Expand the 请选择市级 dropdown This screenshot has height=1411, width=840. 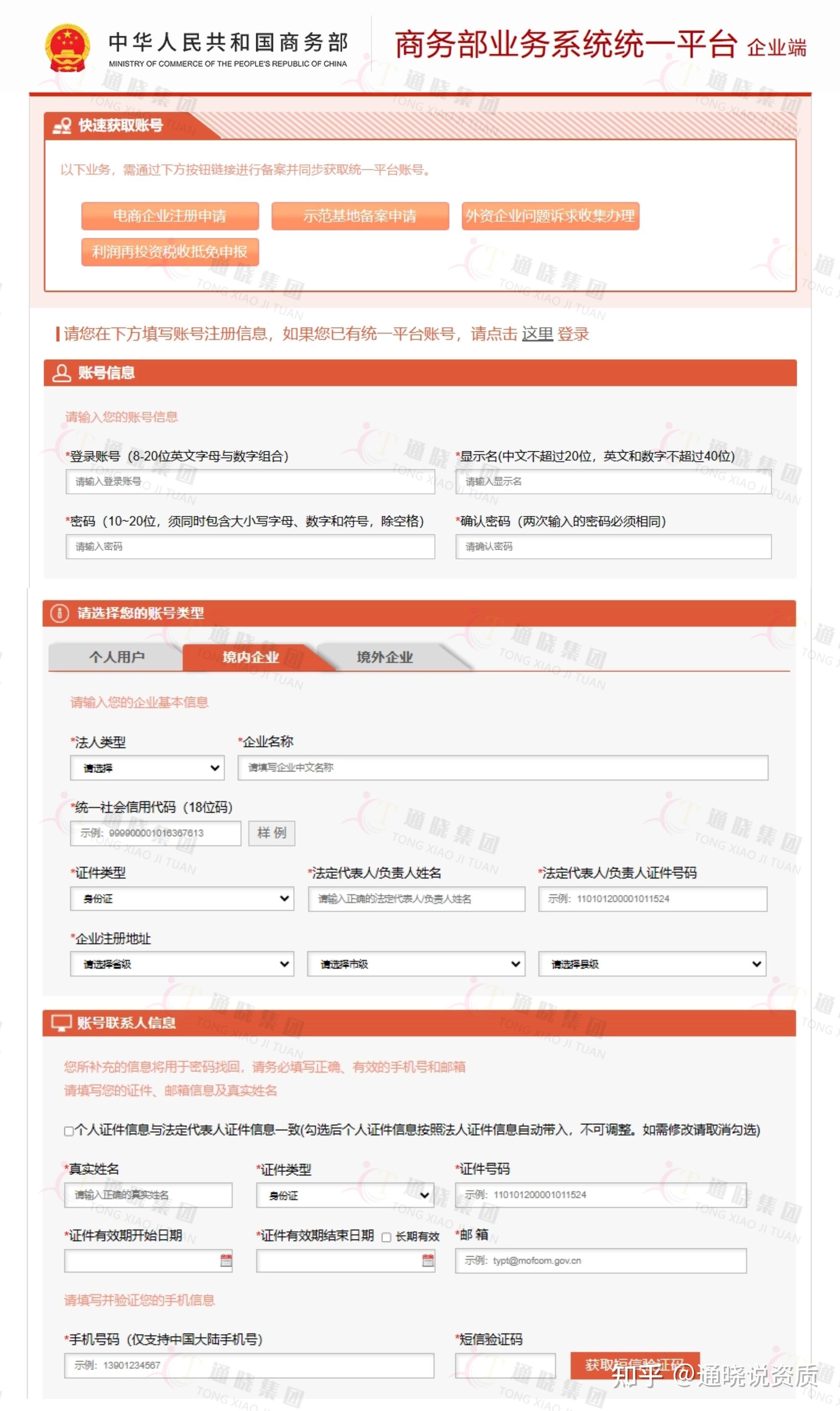click(x=416, y=963)
